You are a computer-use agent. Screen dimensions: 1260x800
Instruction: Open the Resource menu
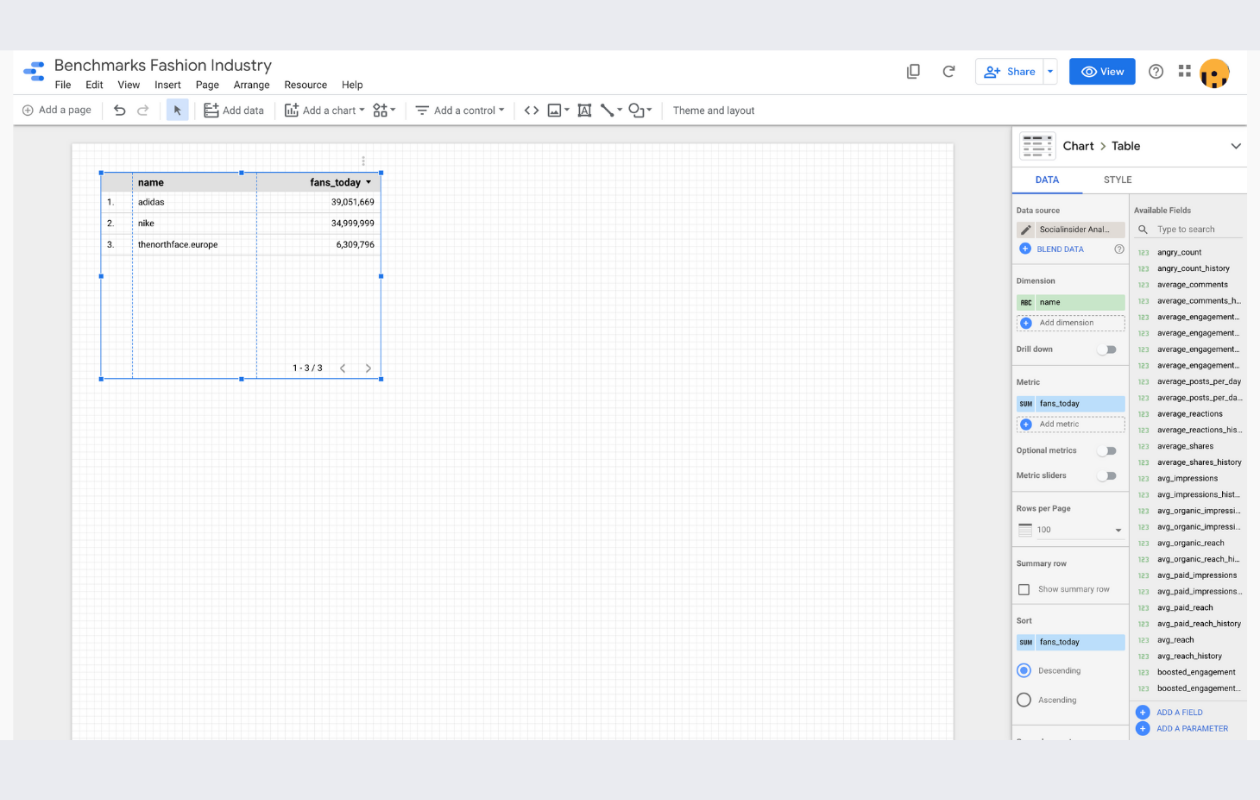tap(306, 85)
